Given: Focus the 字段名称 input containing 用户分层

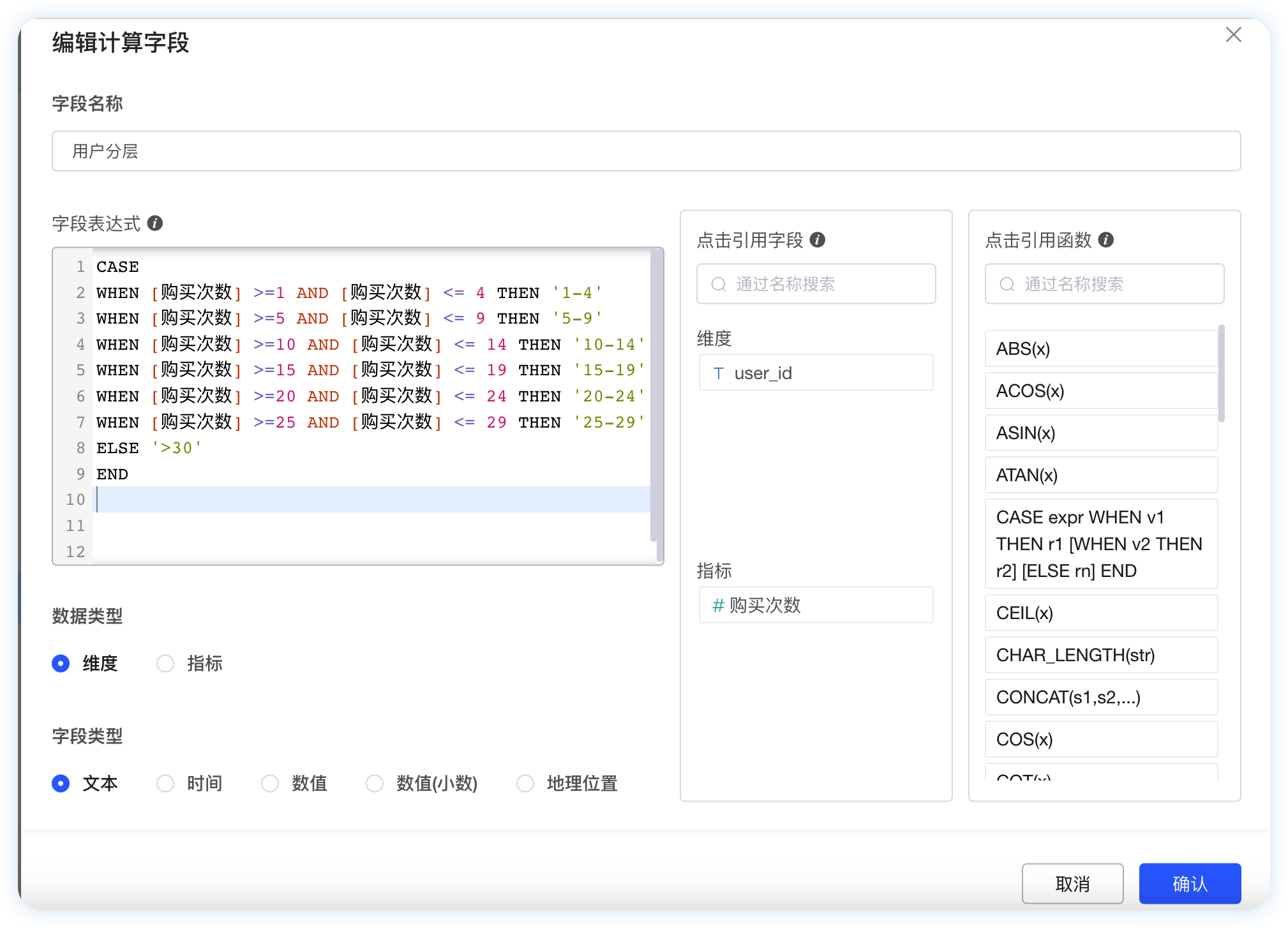Looking at the screenshot, I should 646,151.
